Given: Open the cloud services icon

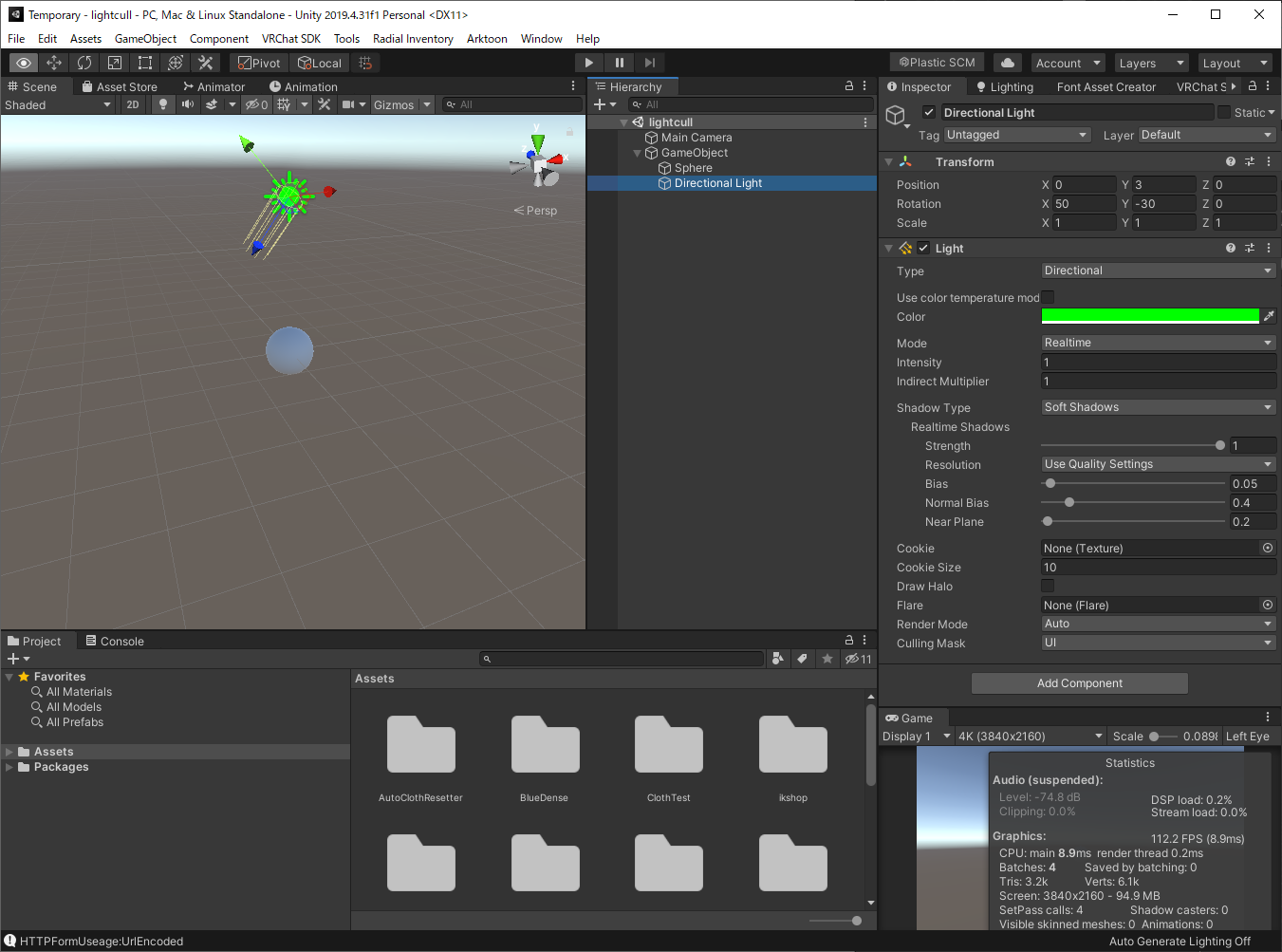Looking at the screenshot, I should [x=1008, y=63].
